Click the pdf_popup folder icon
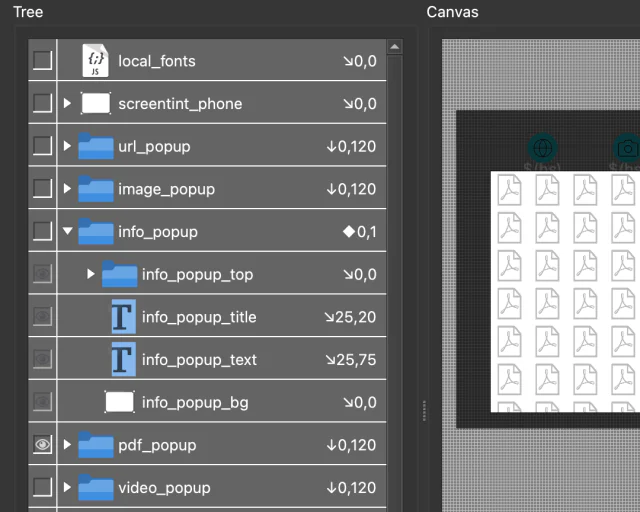 coord(96,445)
